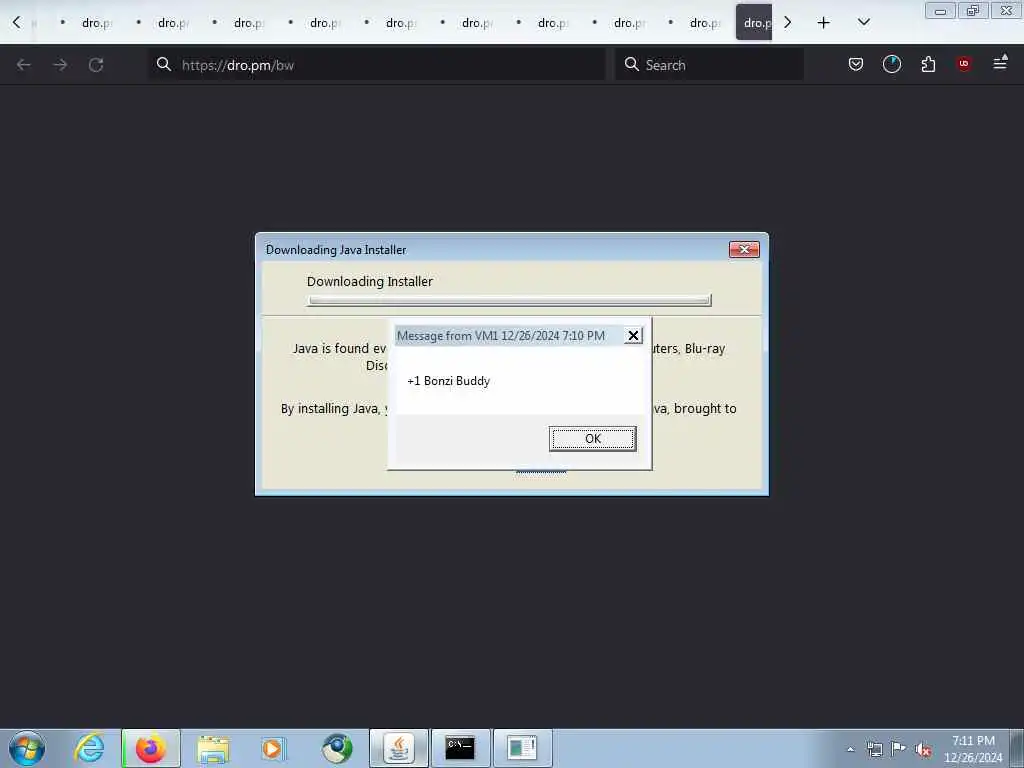The image size is (1024, 768).
Task: Close the Downloading Java Installer window
Action: (x=744, y=249)
